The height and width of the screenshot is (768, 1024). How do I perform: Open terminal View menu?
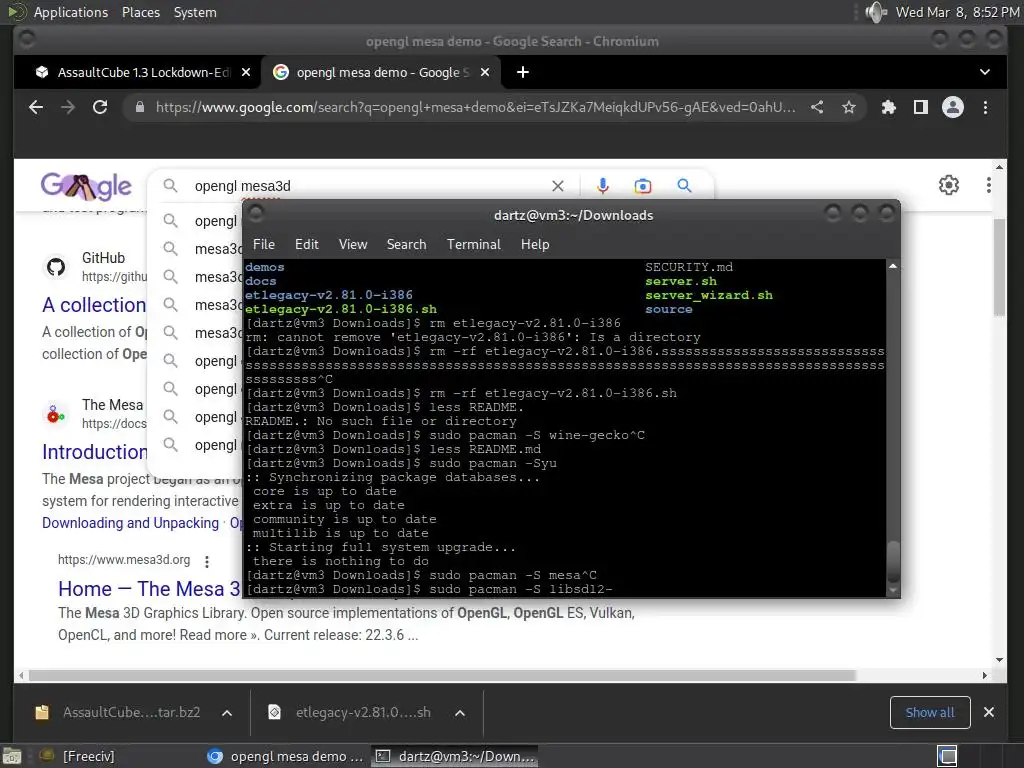pyautogui.click(x=353, y=244)
